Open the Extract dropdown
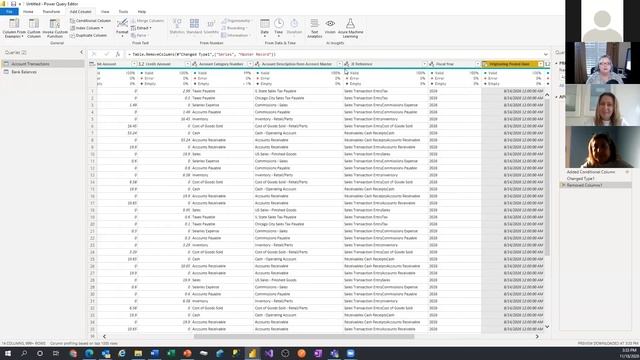Image resolution: width=640 pixels, height=360 pixels. tap(141, 28)
